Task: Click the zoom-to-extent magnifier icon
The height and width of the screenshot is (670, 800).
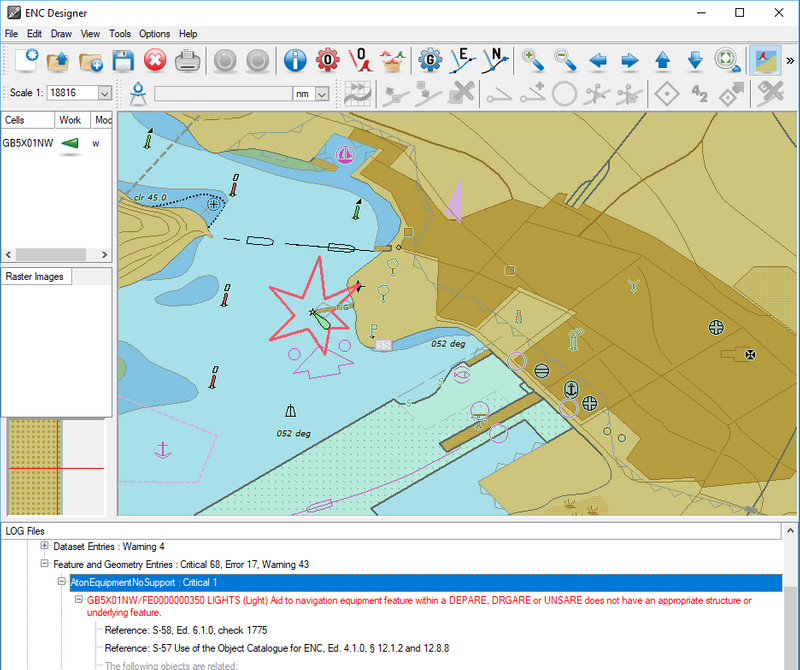Action: click(728, 61)
